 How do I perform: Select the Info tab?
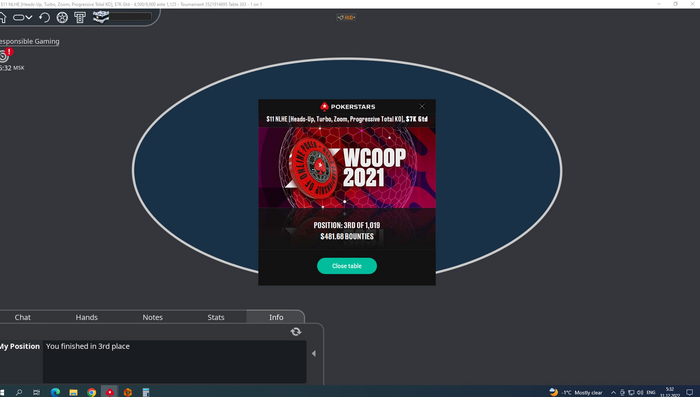[276, 317]
